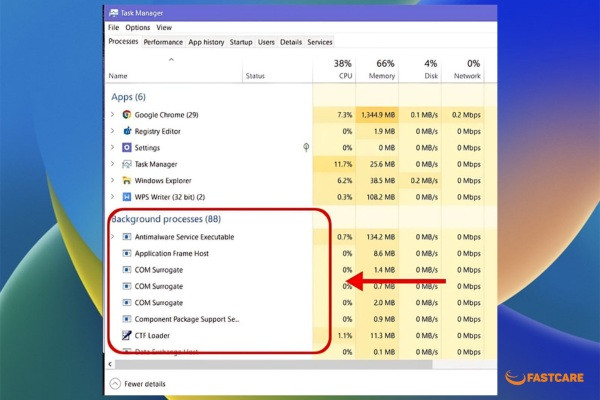Click the WPS Writer icon

click(127, 197)
